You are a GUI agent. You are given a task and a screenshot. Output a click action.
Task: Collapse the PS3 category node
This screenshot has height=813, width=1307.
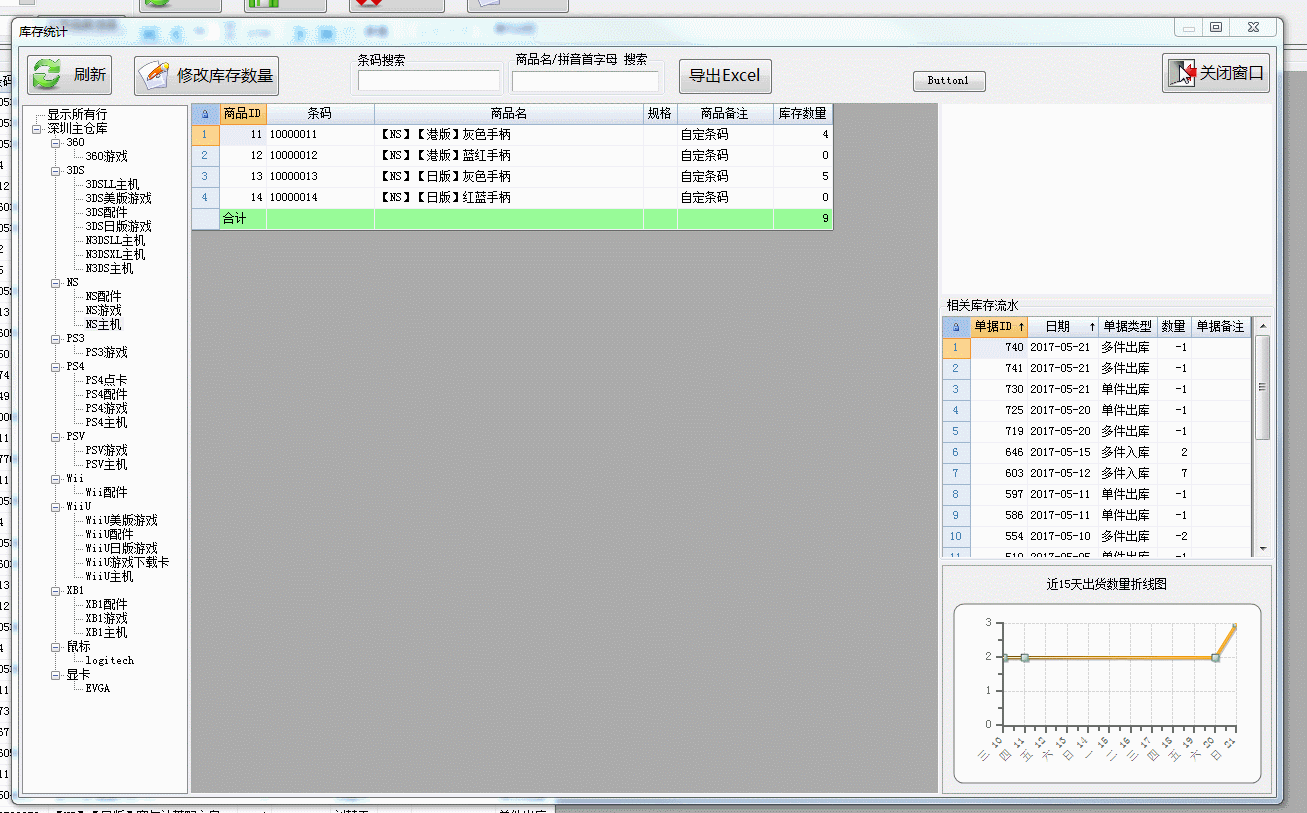(x=57, y=339)
